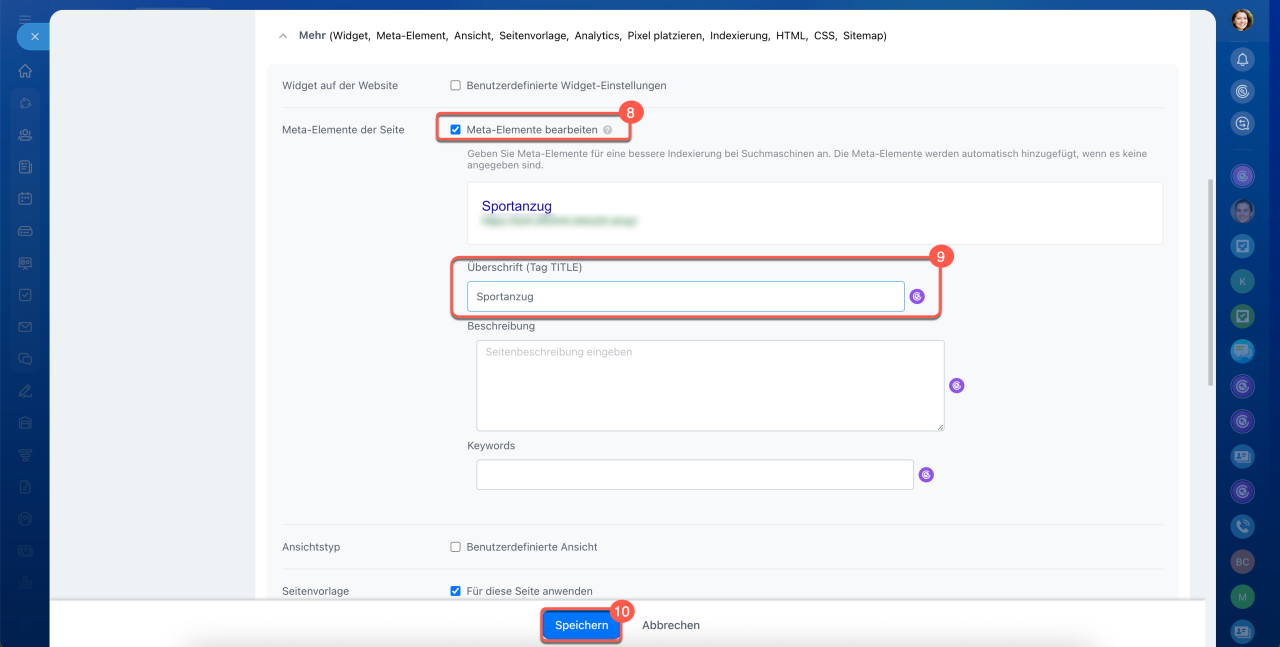Toggle Benutzerdefinierte Ansicht checkbox
This screenshot has width=1280, height=647.
[456, 547]
